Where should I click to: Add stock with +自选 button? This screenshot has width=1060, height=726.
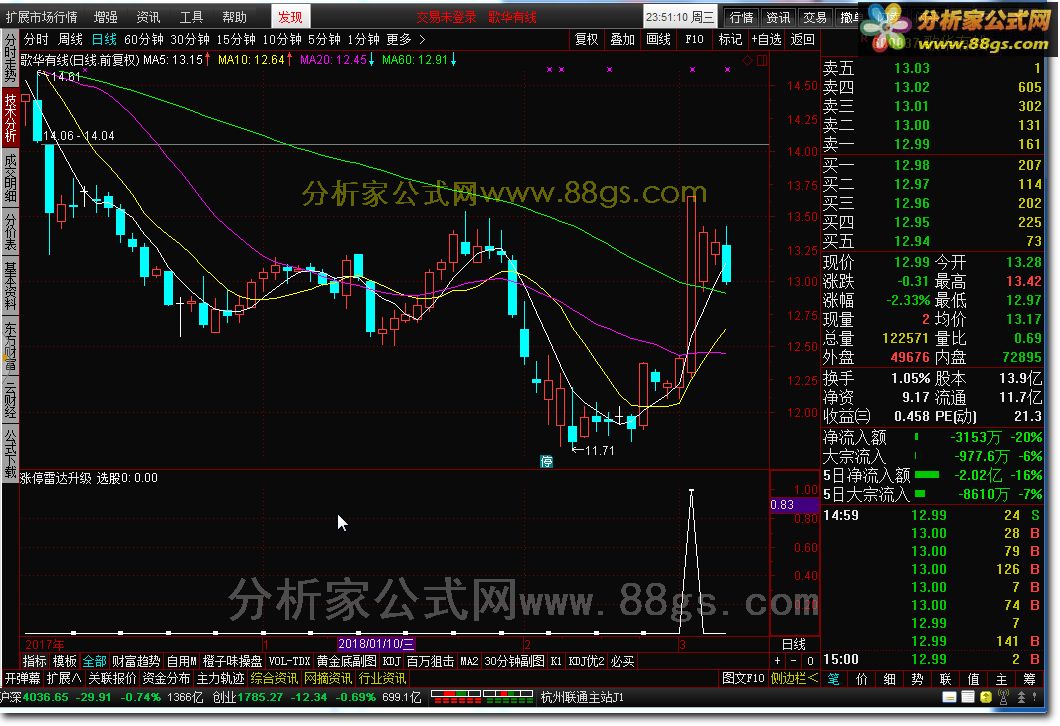pyautogui.click(x=767, y=40)
